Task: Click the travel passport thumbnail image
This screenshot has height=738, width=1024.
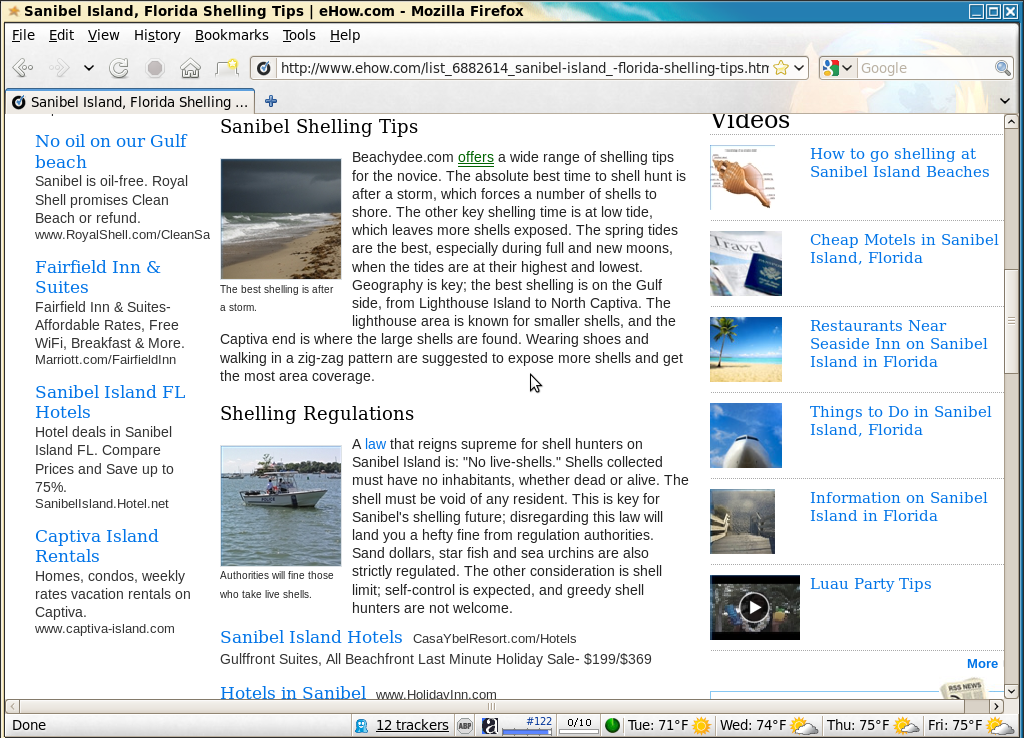Action: (746, 263)
